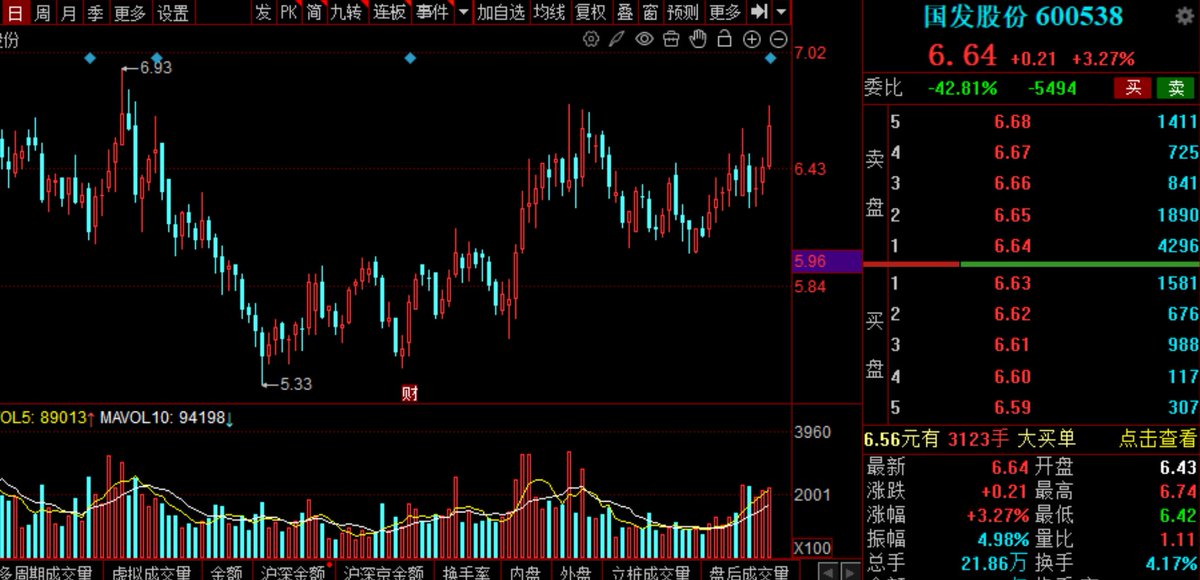The height and width of the screenshot is (580, 1200).
Task: Click buy level 1 price 6.63
Action: pos(1012,284)
